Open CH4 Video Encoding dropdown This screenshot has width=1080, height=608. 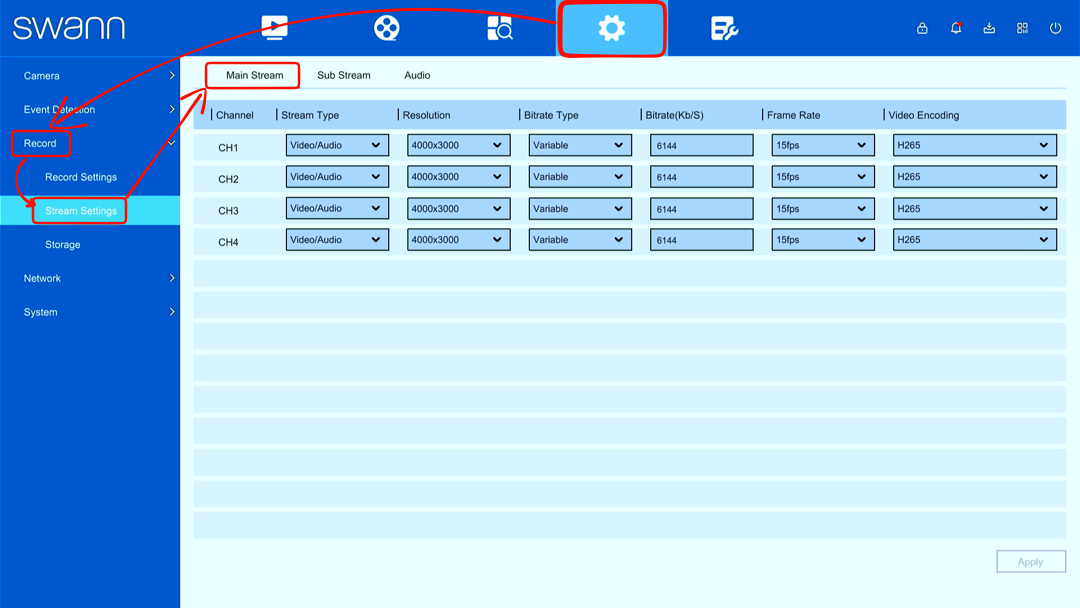click(975, 240)
